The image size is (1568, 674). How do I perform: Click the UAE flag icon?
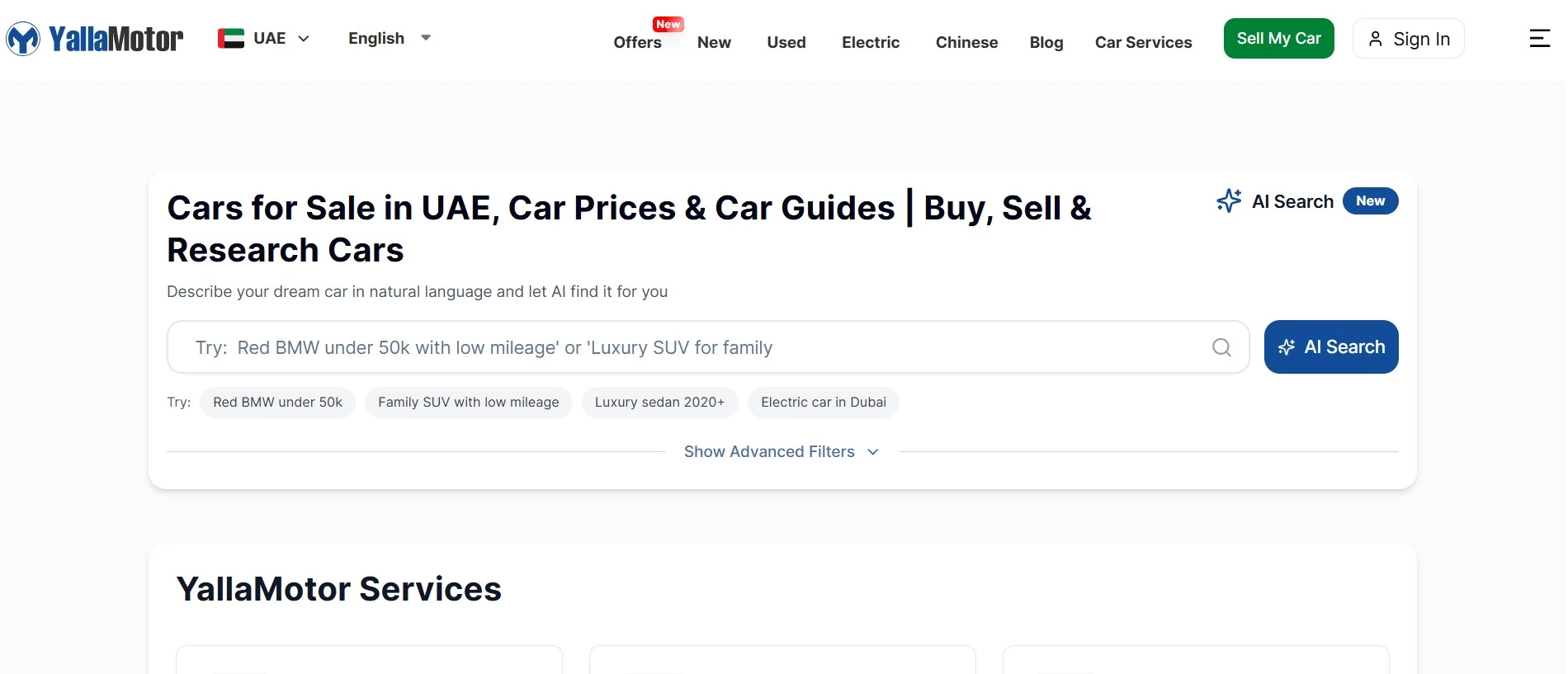231,39
